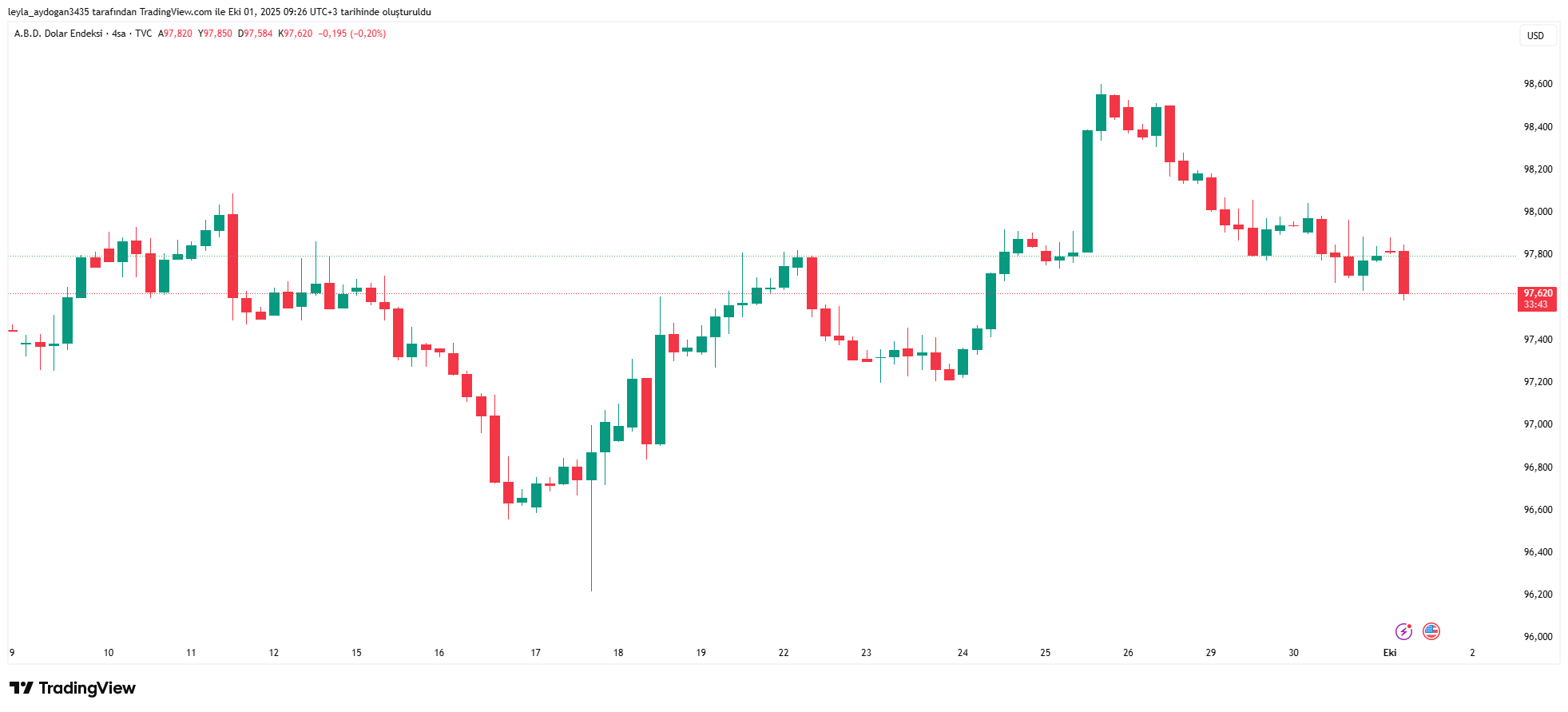Click the TVC source label in the legend
Viewport: 1568px width, 712px height.
coord(144,34)
